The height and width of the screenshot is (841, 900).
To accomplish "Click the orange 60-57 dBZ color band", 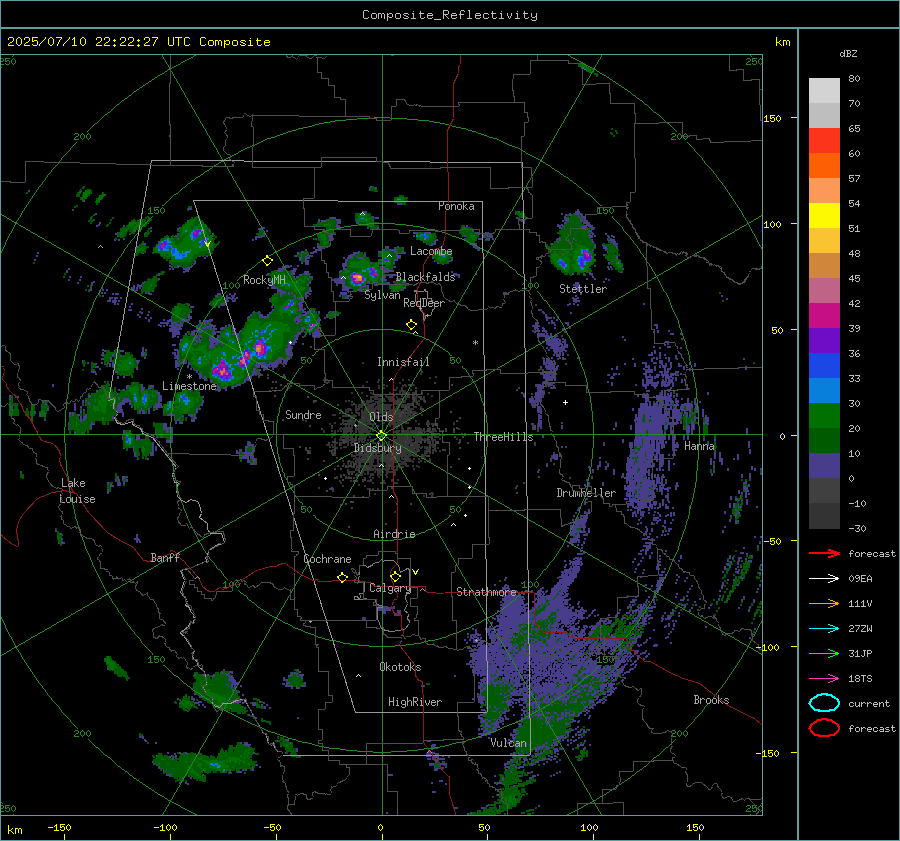I will 824,166.
